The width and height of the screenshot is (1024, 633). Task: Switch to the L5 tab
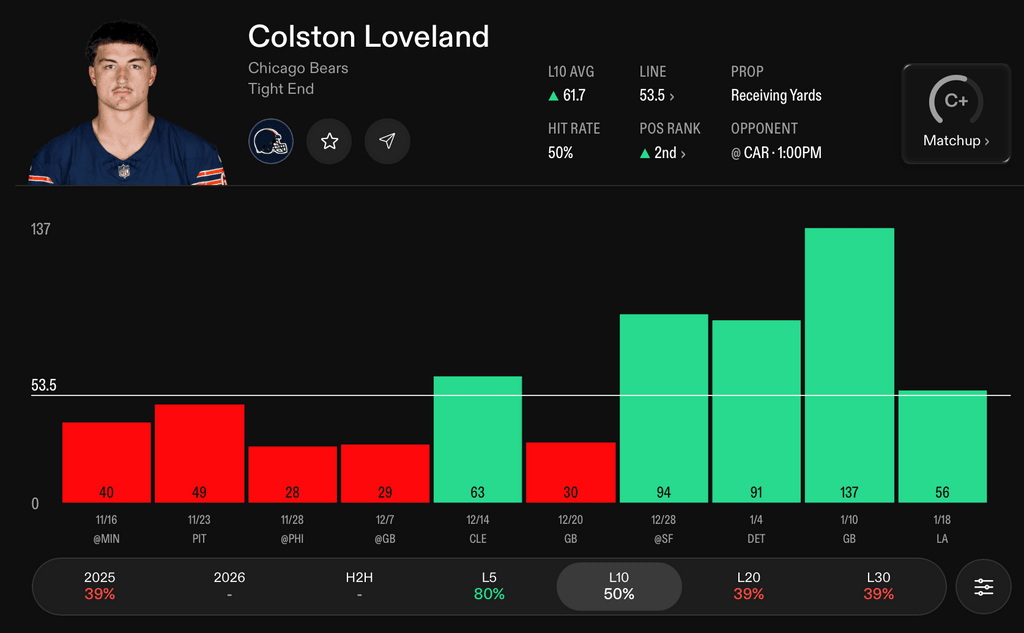click(x=489, y=586)
